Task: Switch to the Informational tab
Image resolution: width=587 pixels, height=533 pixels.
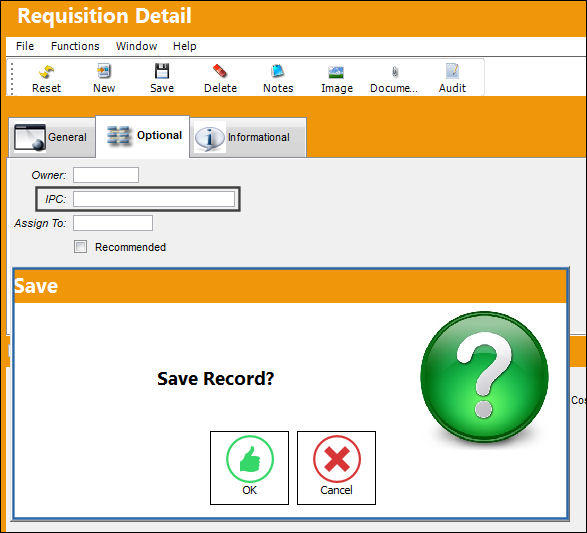Action: pos(248,137)
